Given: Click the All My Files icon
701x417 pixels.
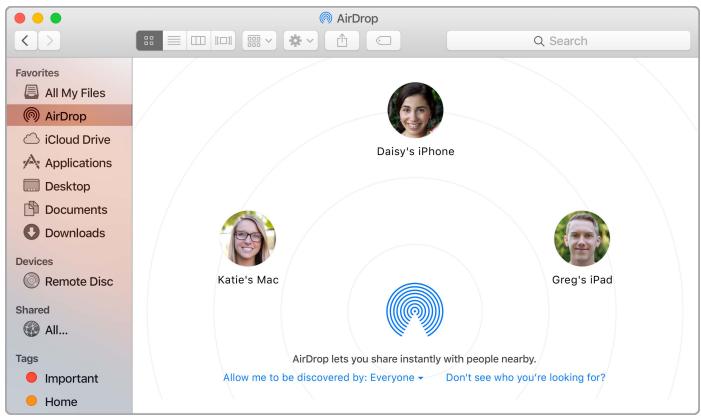Looking at the screenshot, I should 31,92.
